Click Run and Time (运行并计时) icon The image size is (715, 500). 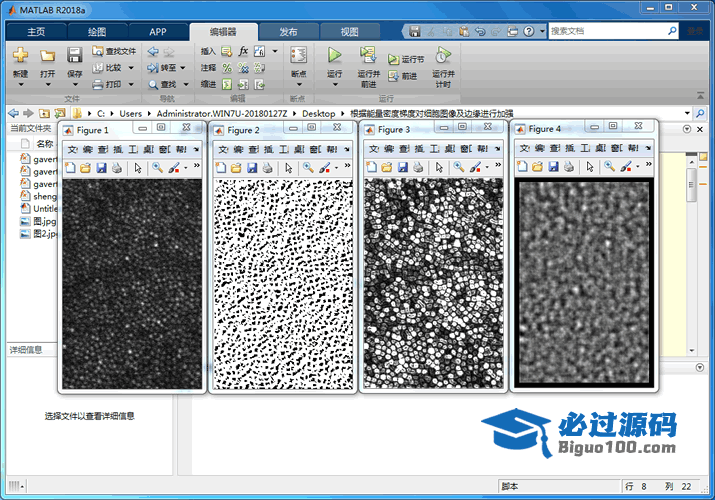(443, 57)
